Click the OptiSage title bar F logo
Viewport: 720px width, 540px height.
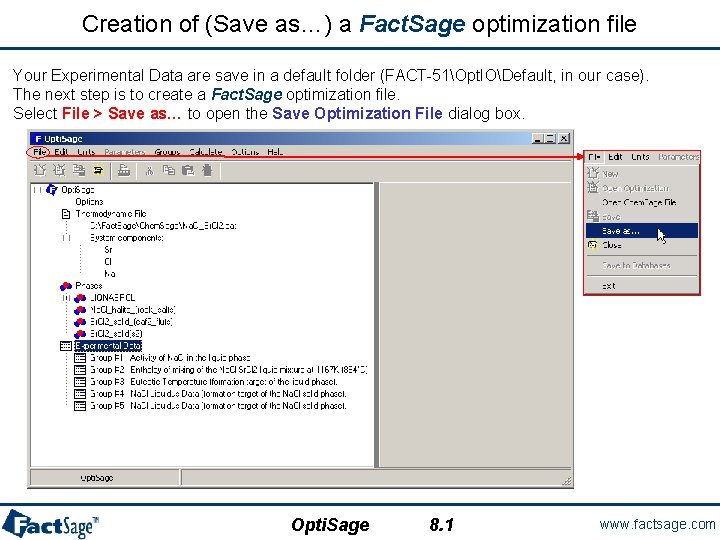coord(38,139)
